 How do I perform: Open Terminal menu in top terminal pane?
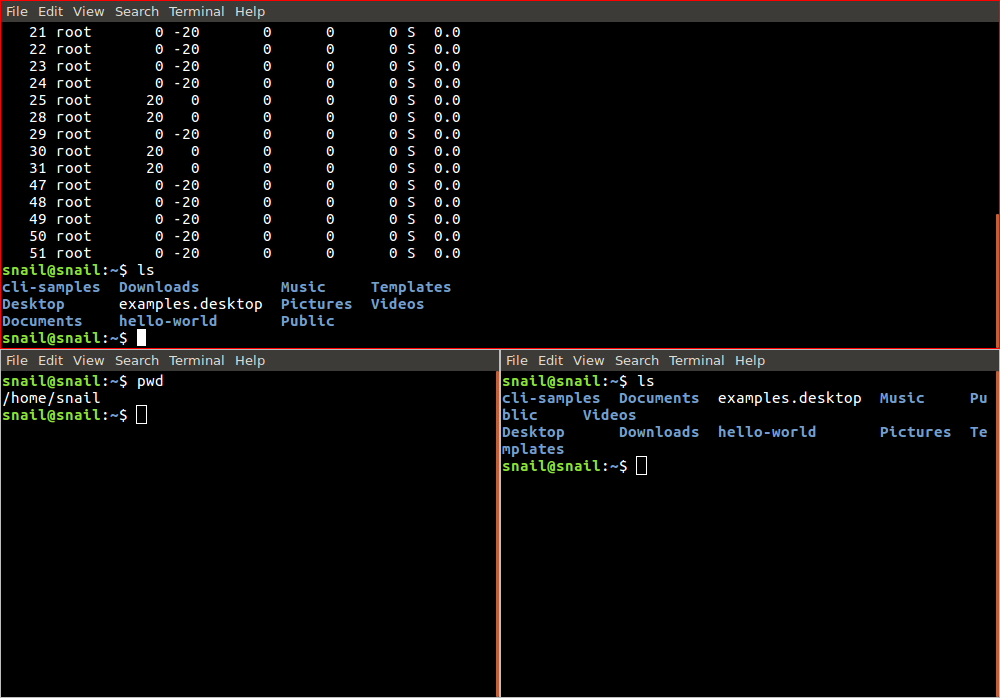click(x=196, y=12)
